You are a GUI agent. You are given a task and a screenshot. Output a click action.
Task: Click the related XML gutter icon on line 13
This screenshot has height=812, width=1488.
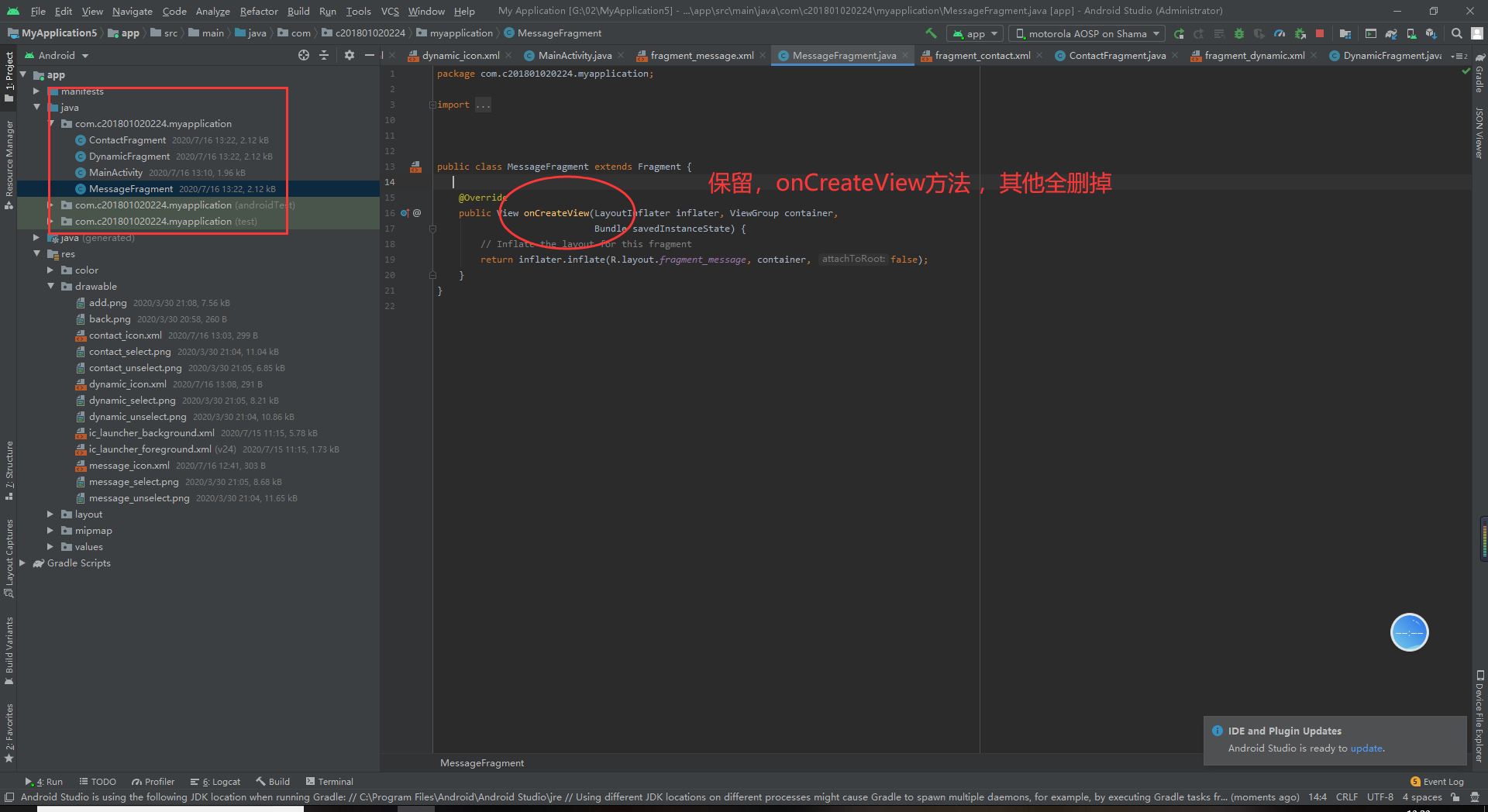click(x=416, y=167)
